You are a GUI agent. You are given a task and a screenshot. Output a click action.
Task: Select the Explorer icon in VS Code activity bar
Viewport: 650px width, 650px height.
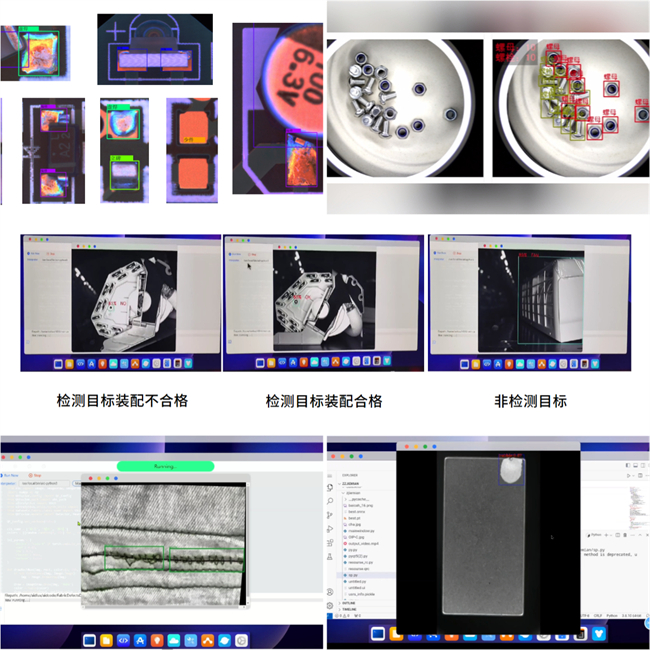[x=331, y=487]
